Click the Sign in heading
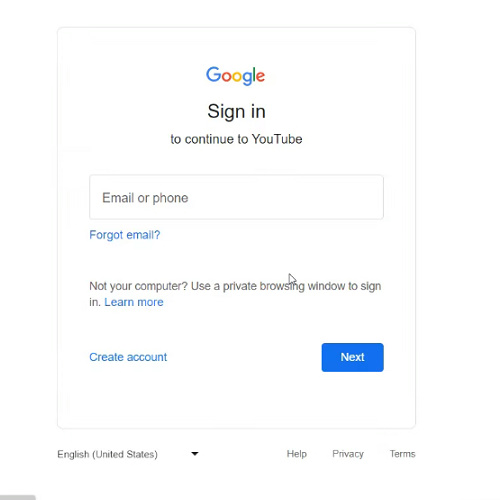The image size is (500, 500). click(x=236, y=111)
